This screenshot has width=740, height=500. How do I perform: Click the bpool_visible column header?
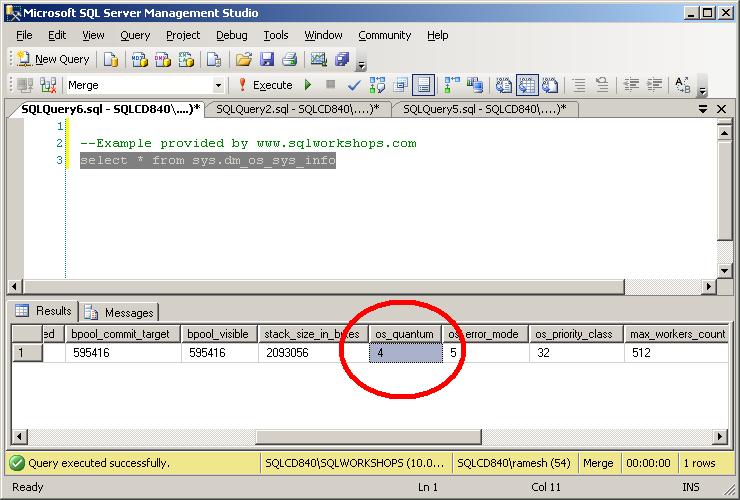(219, 334)
